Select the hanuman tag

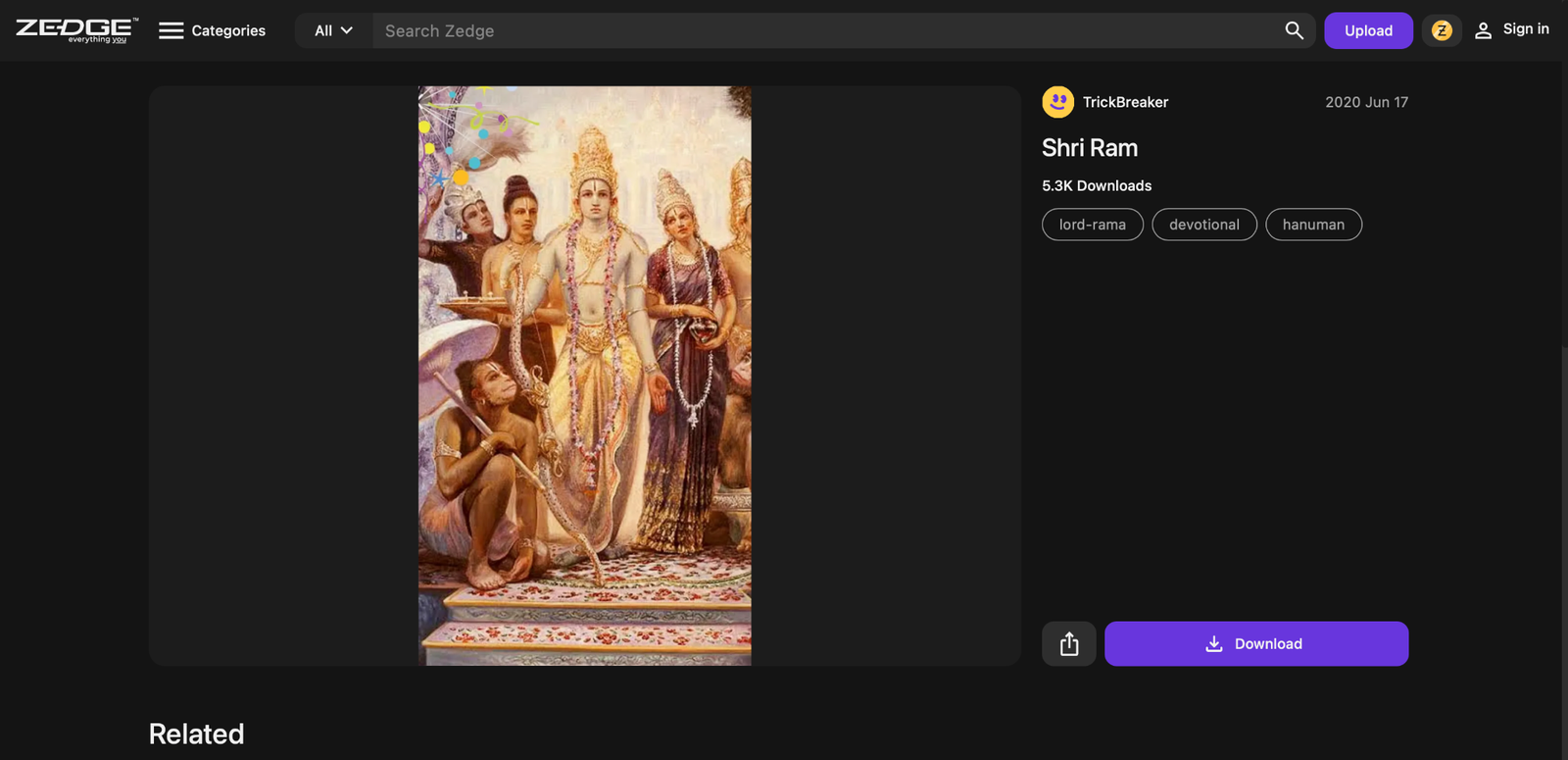point(1313,225)
